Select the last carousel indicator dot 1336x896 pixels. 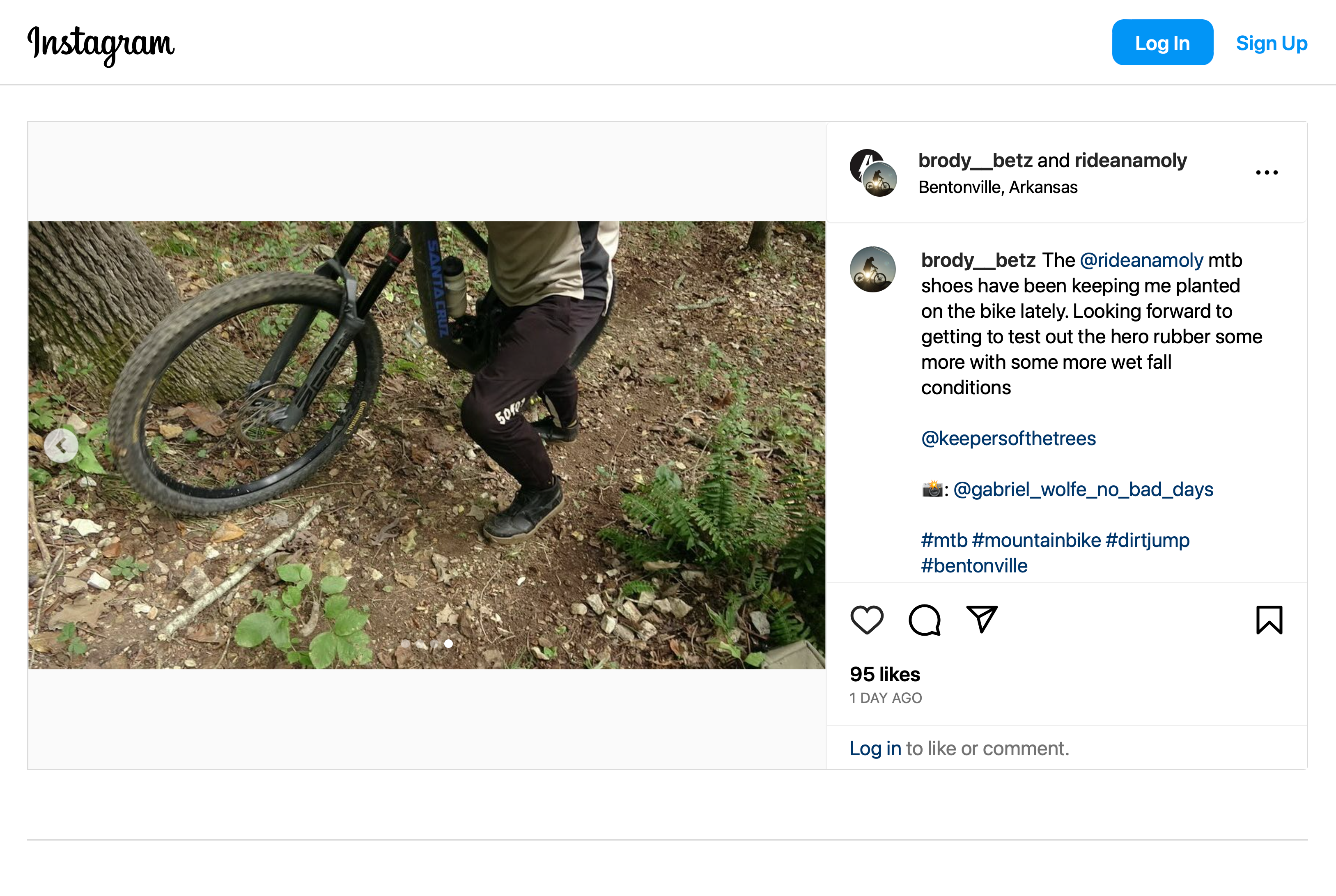pos(448,644)
